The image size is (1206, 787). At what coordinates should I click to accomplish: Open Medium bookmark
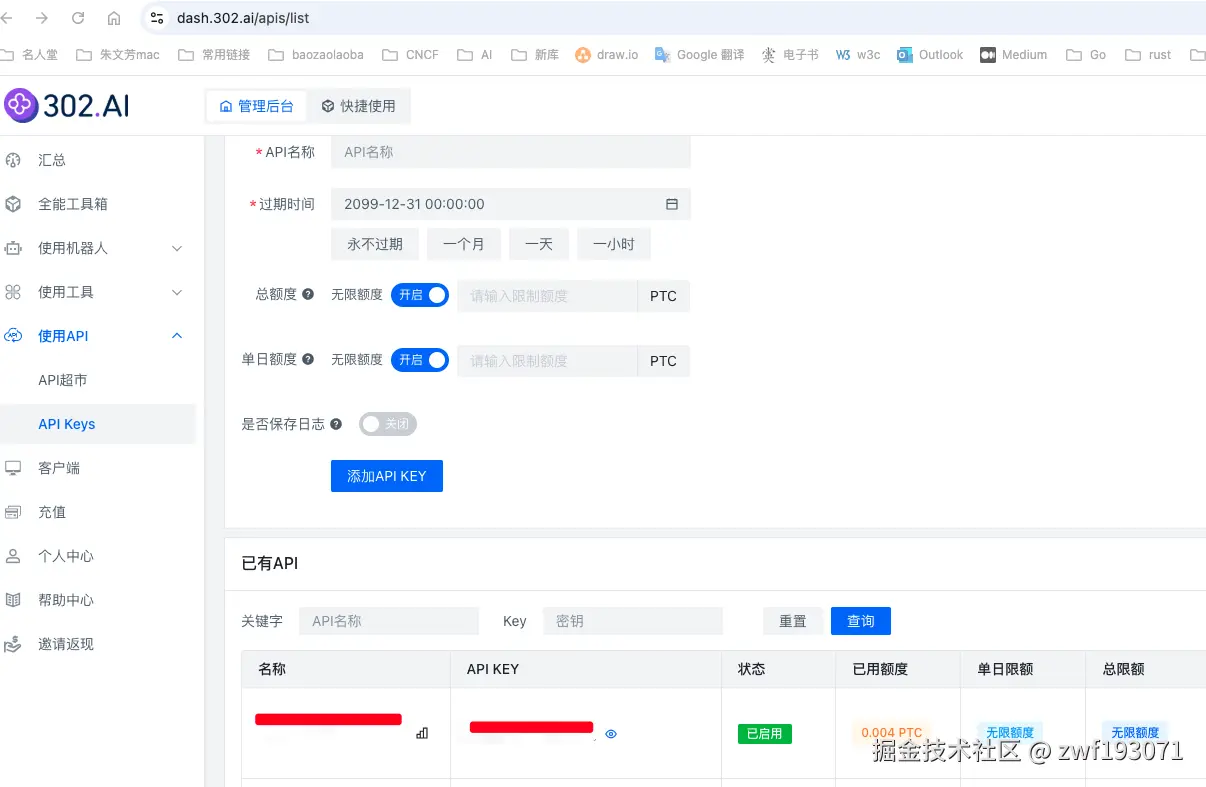(x=1014, y=55)
